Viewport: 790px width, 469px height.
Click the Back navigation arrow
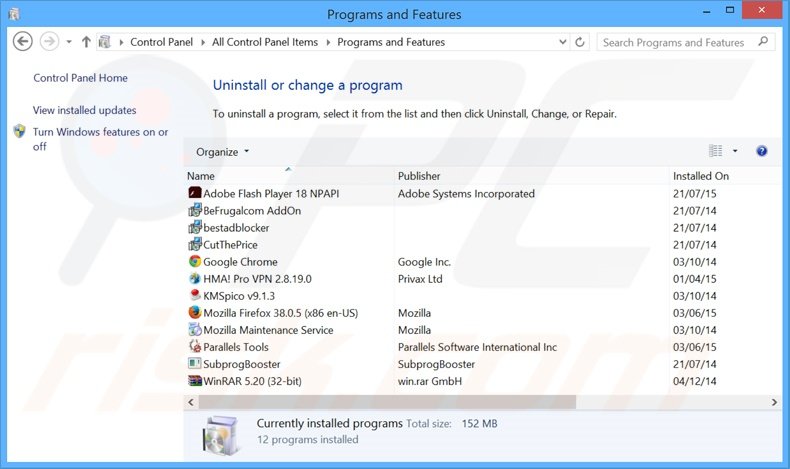pos(23,42)
